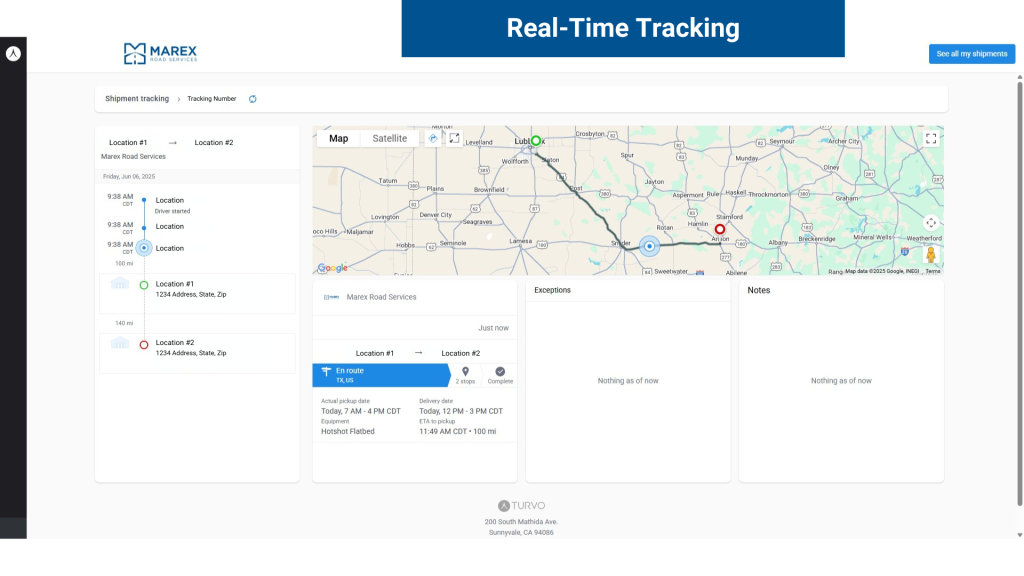
Task: Open the Shipment tracking breadcrumb link
Action: coord(137,99)
